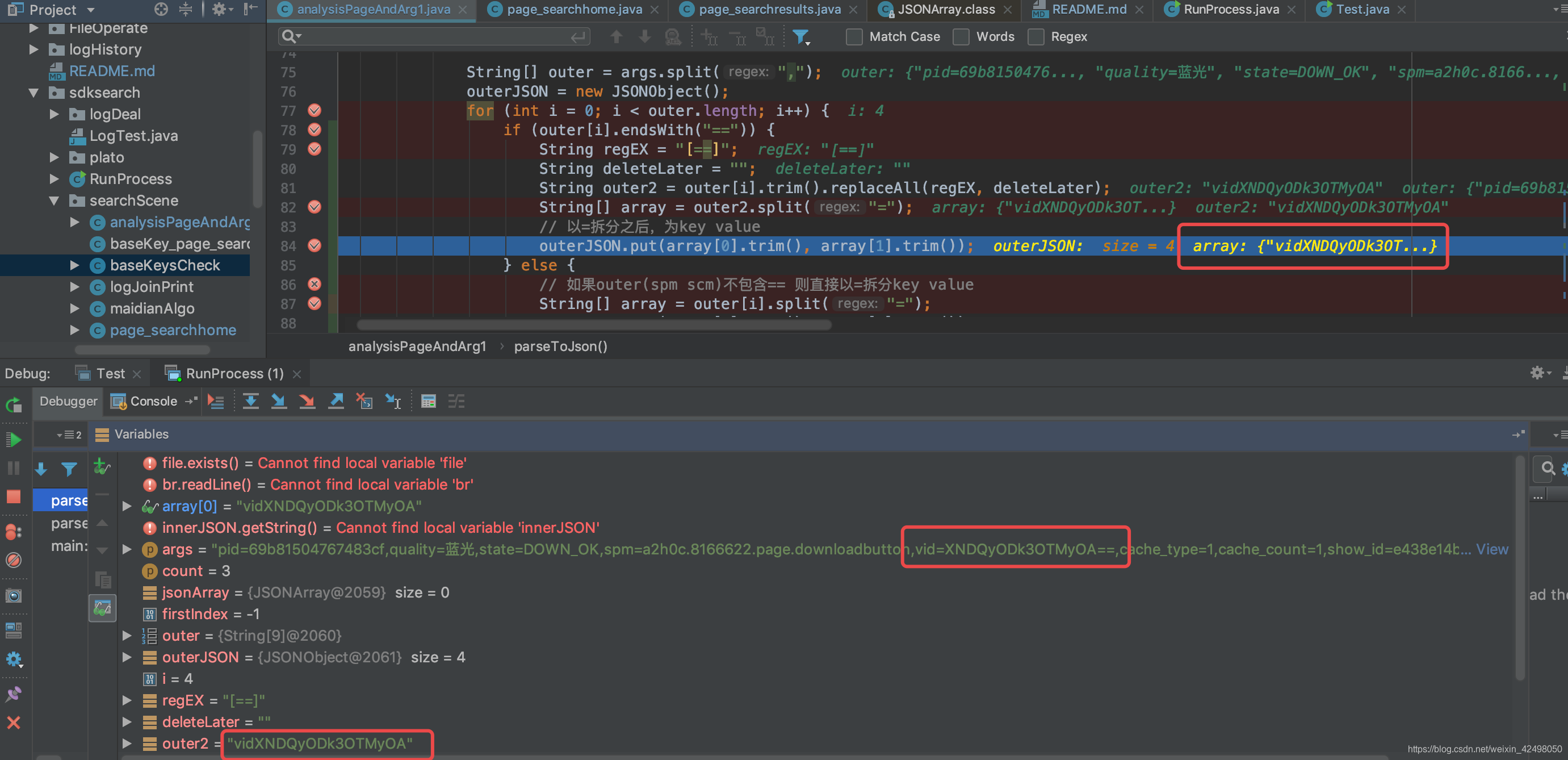Open the Evaluate Expression calculator icon
1568x760 pixels.
coord(428,402)
